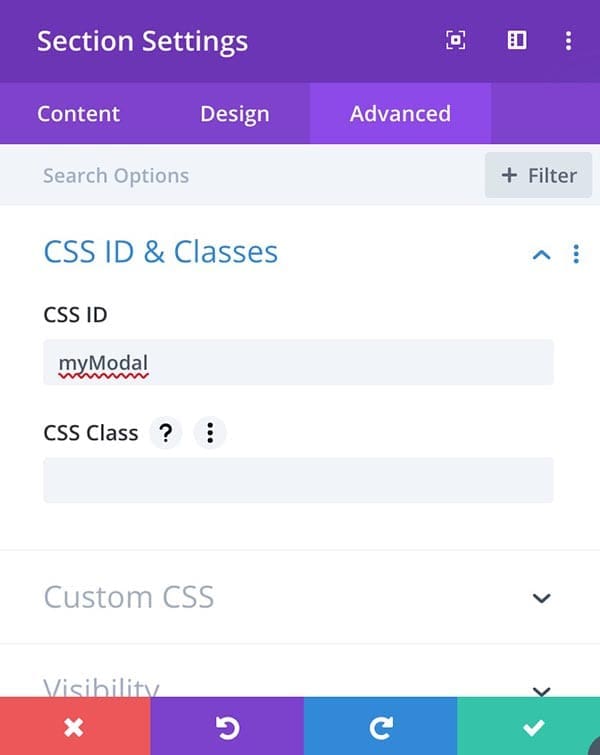Open the CSS Class field options dots

(209, 432)
